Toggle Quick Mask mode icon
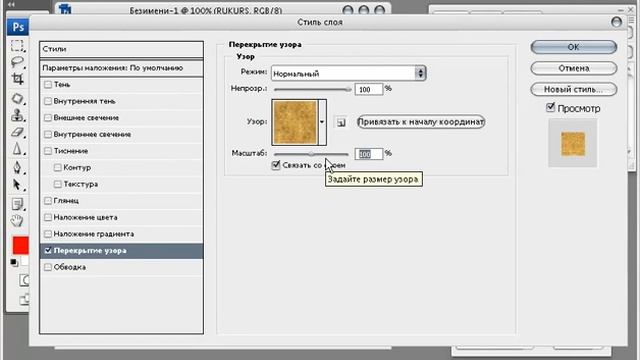The width and height of the screenshot is (640, 360). pos(24,280)
